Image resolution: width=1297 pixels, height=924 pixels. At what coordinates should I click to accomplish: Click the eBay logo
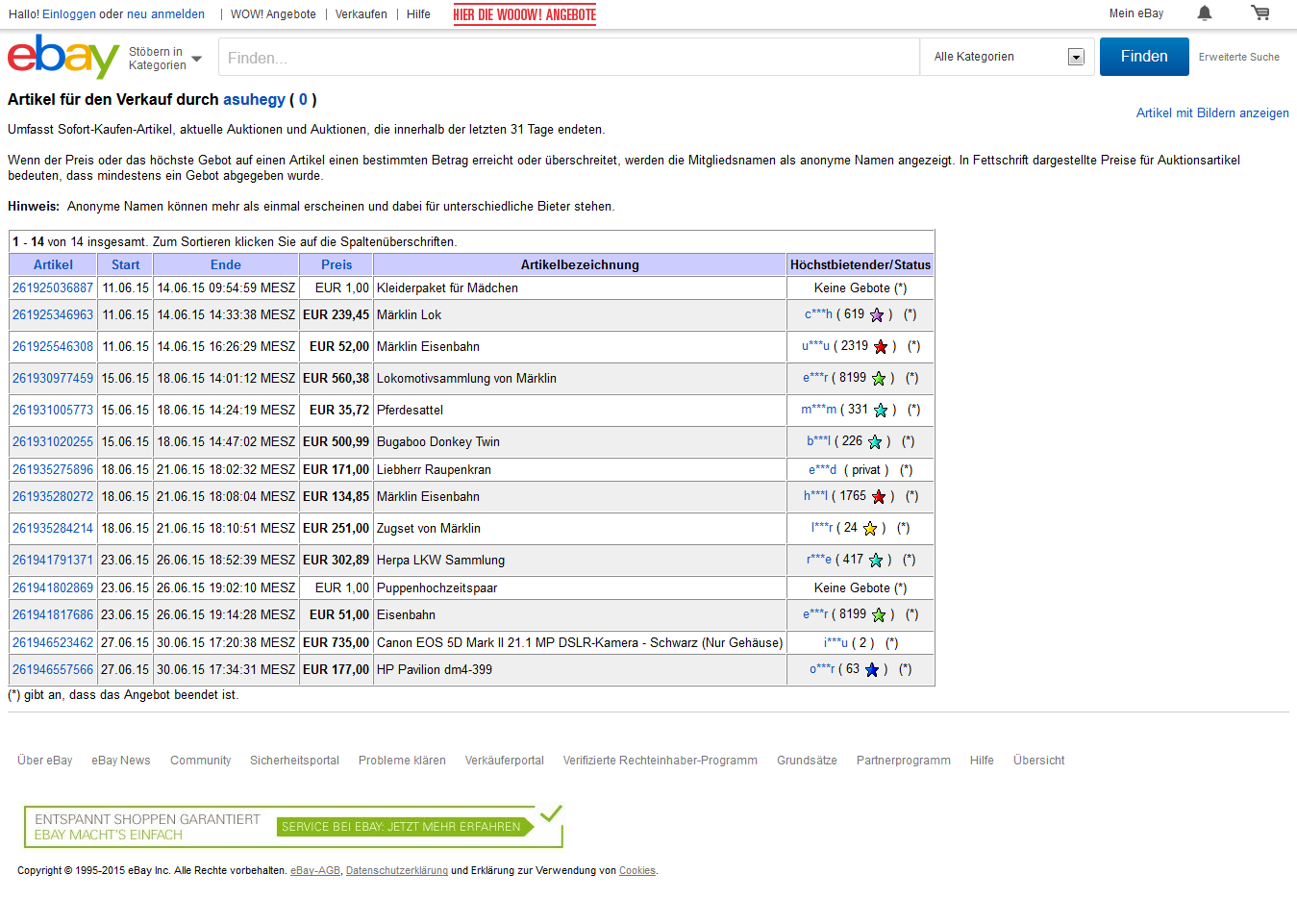[x=62, y=57]
